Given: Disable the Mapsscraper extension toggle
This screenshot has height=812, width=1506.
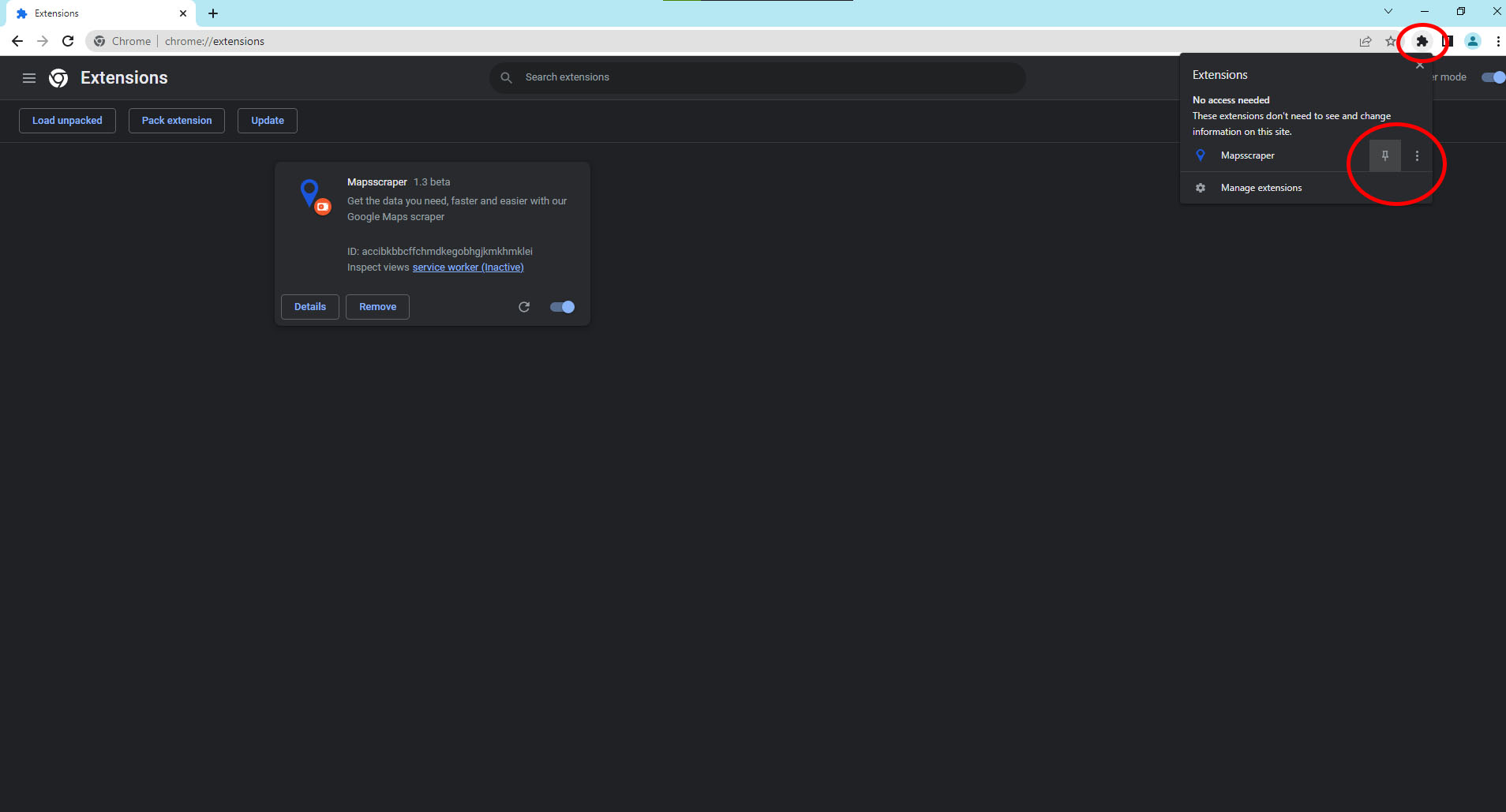Looking at the screenshot, I should coord(562,307).
